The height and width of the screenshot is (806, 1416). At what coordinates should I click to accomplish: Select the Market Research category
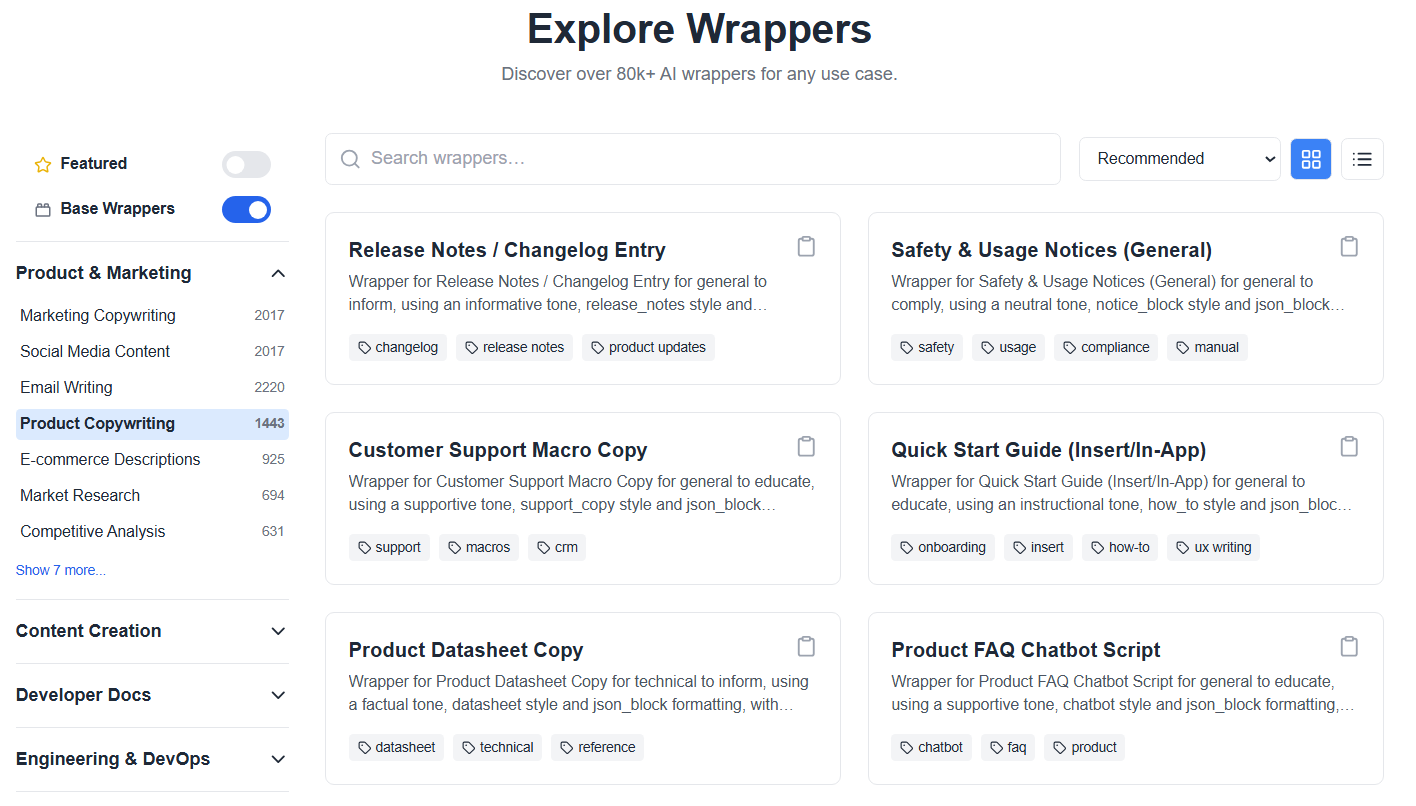pyautogui.click(x=80, y=495)
